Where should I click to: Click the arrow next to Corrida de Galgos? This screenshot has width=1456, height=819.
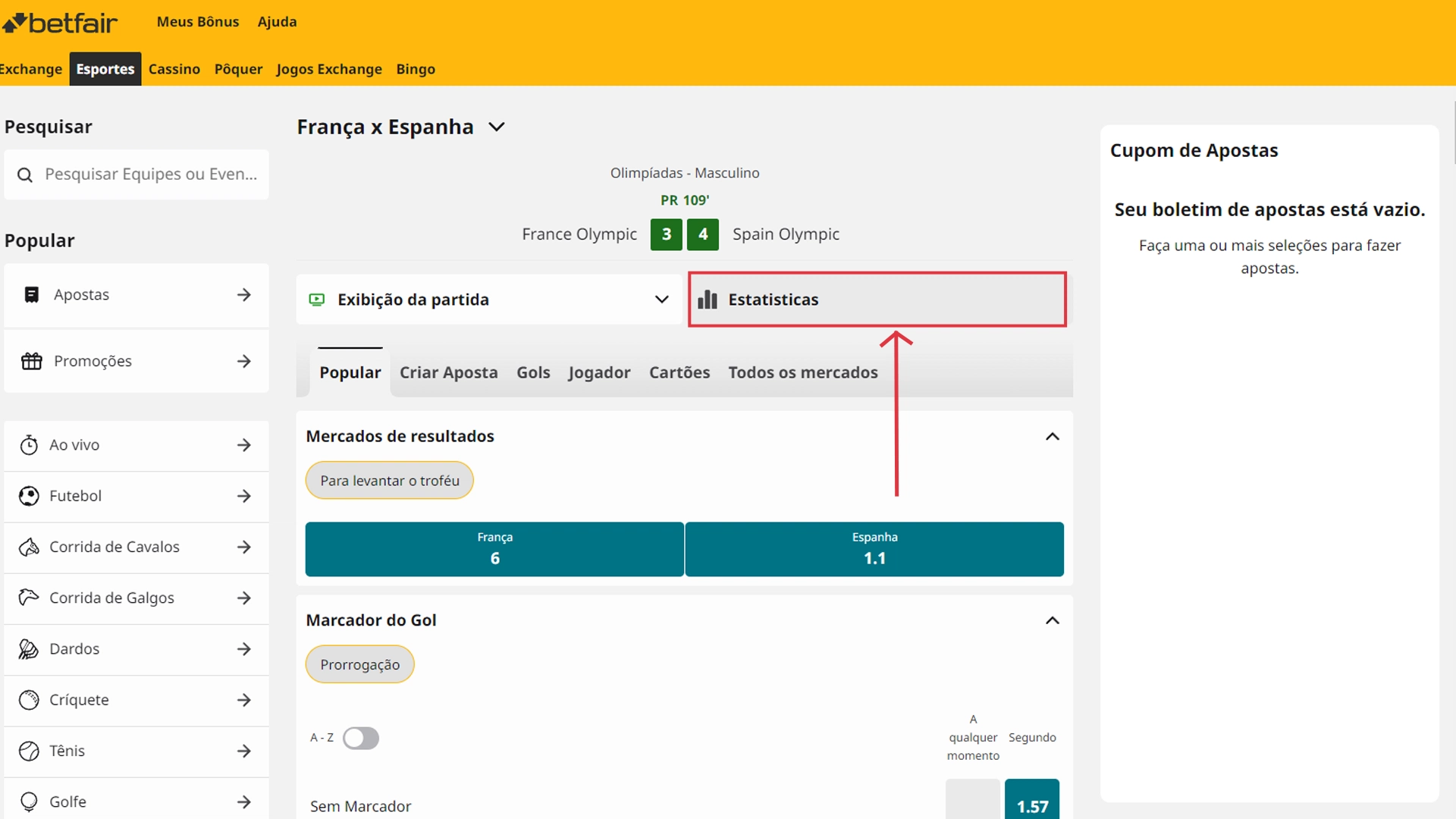[x=243, y=598]
